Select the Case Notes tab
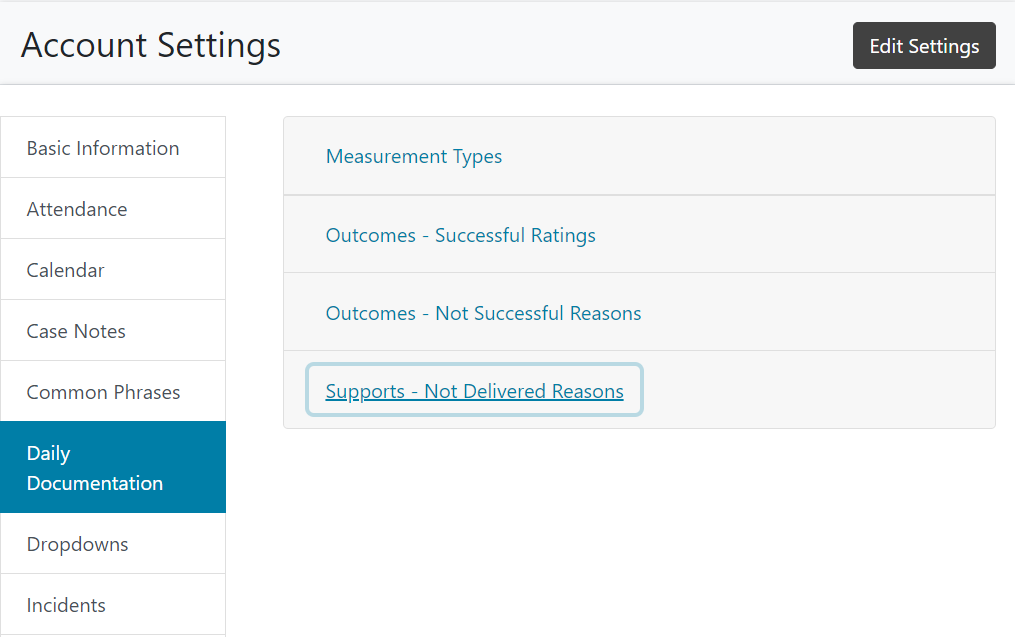Image resolution: width=1015 pixels, height=637 pixels. [113, 330]
